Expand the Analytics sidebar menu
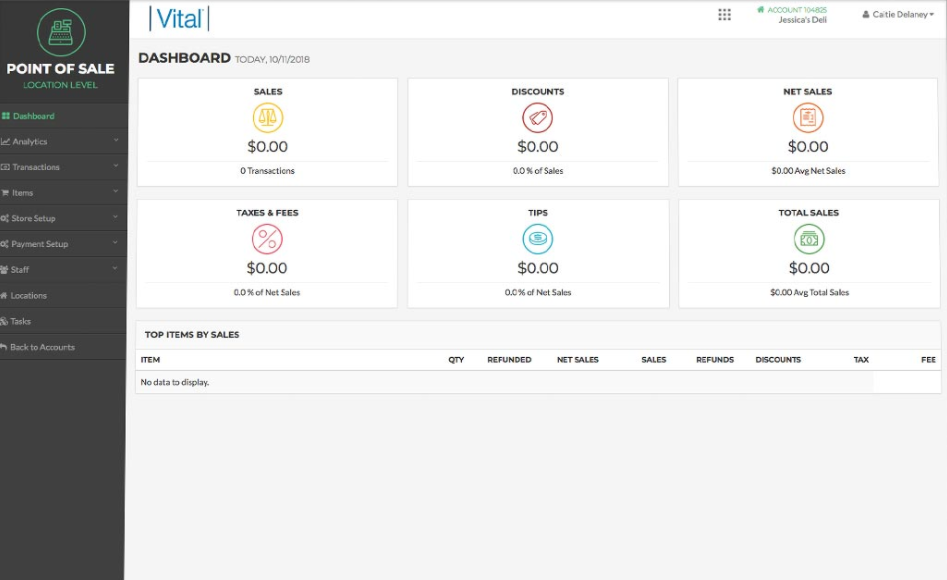Image resolution: width=947 pixels, height=580 pixels. pos(62,142)
